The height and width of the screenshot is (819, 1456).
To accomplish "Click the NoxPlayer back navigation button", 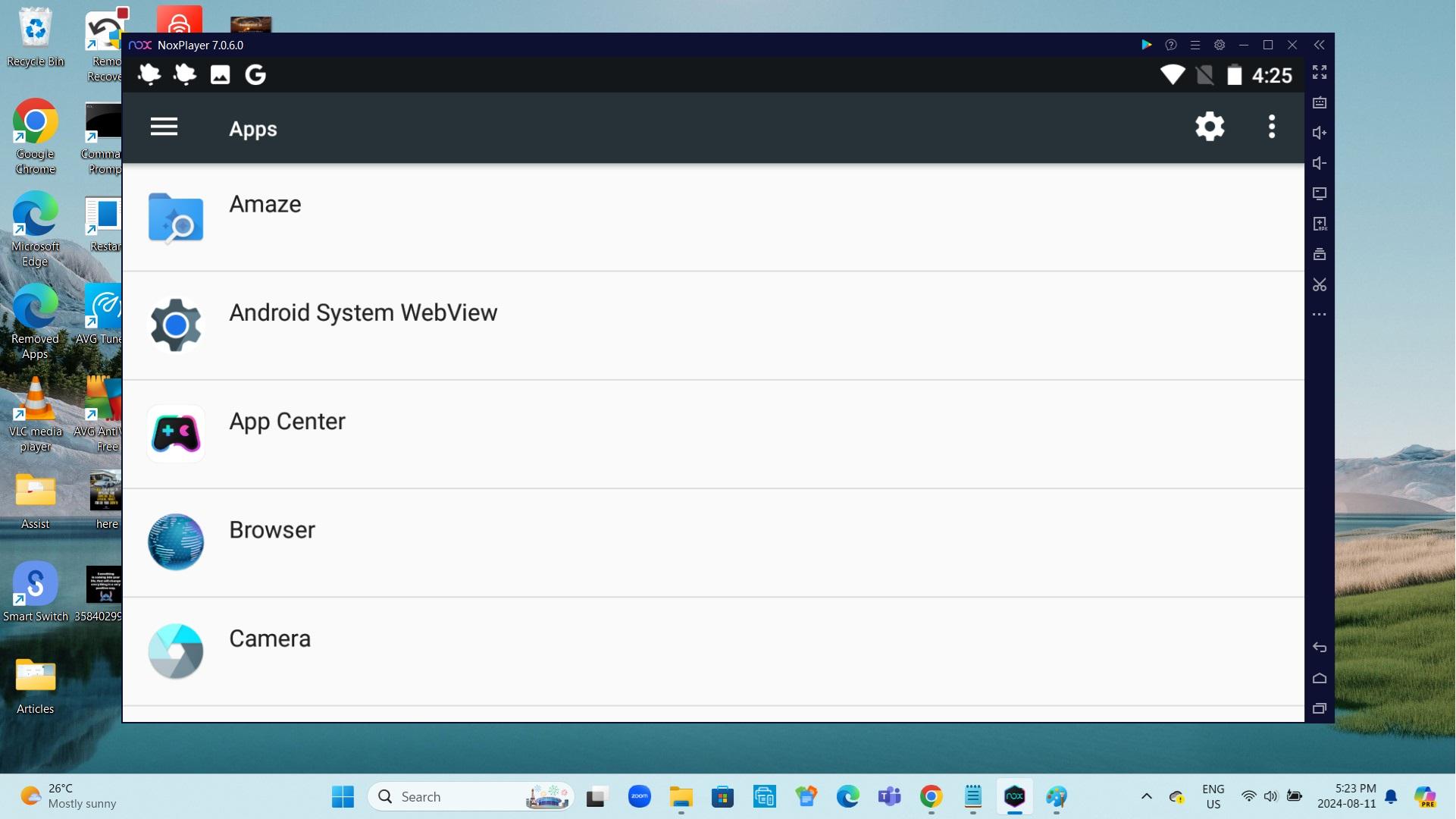I will click(x=1320, y=647).
